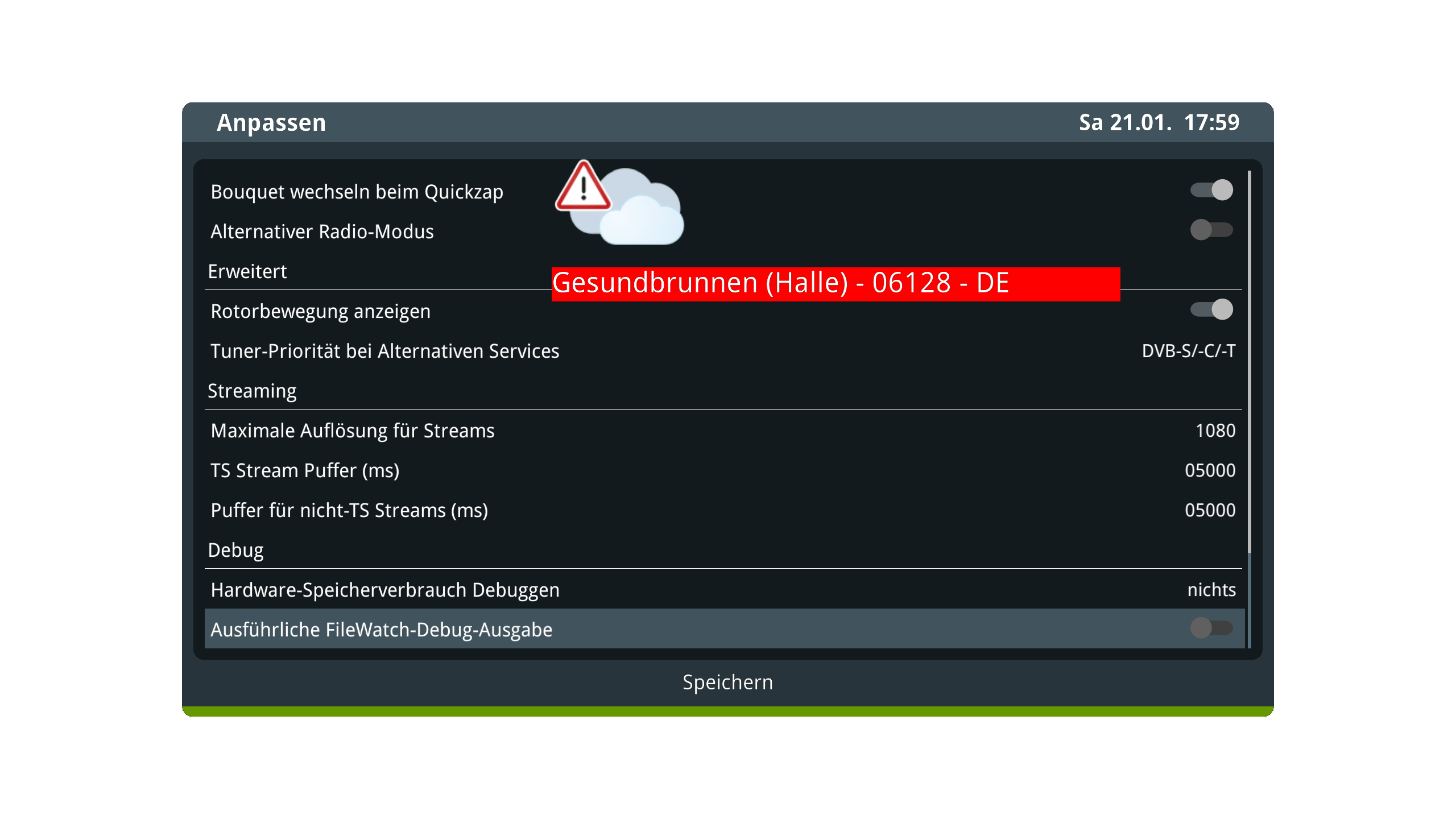Select the Erweitert section header

(x=247, y=271)
